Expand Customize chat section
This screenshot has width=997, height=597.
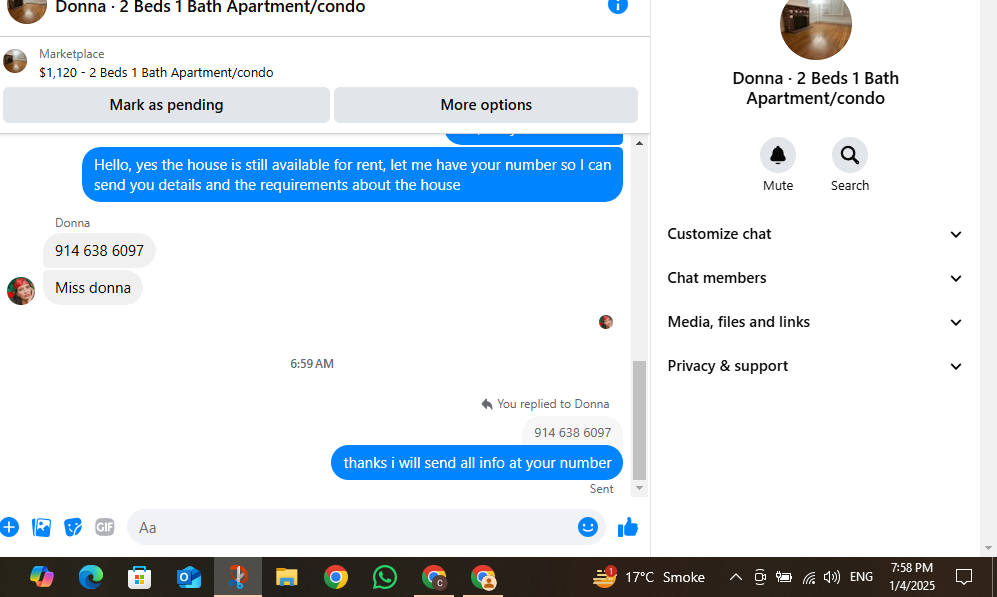point(815,234)
